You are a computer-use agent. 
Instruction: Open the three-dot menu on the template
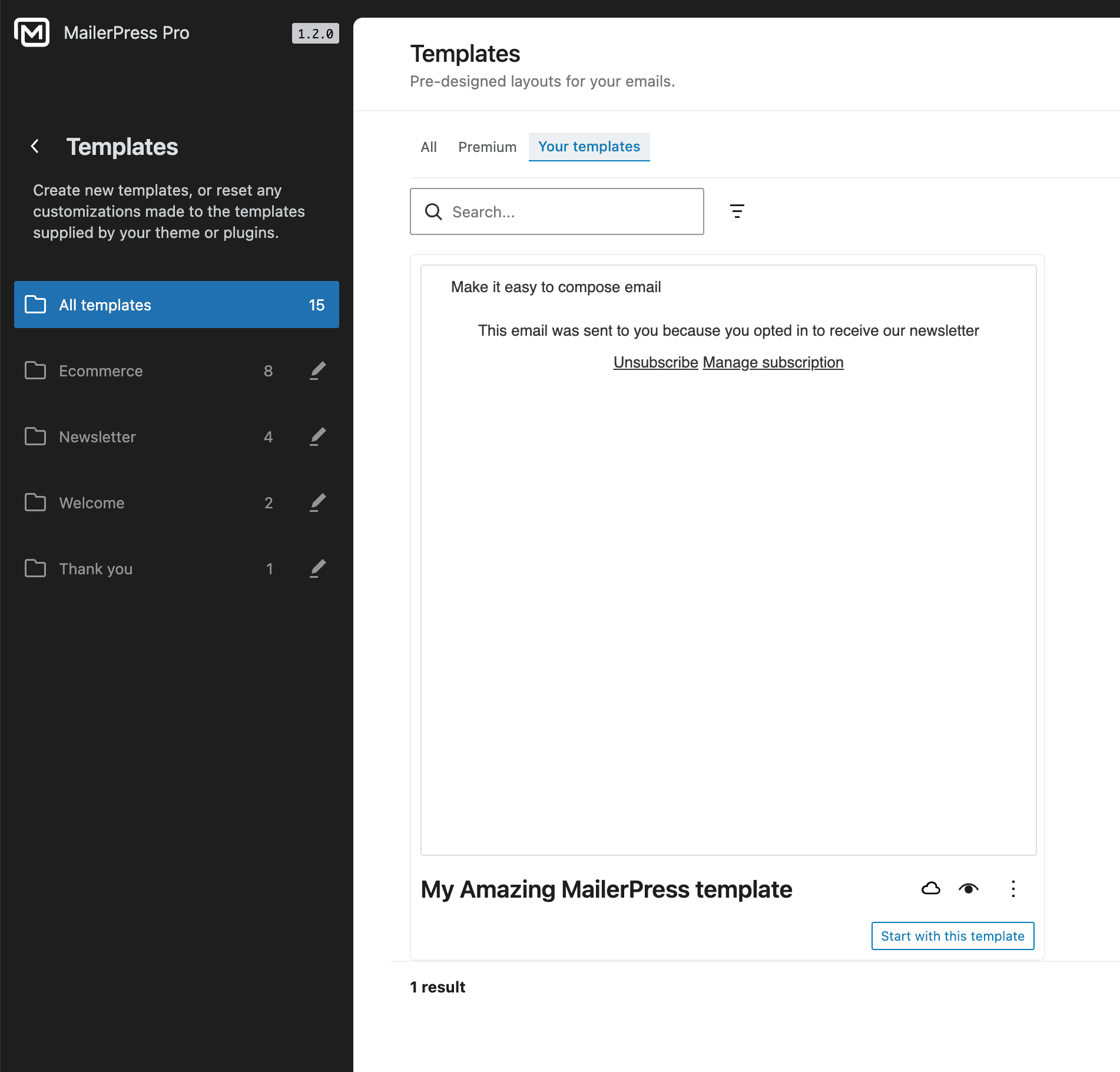pos(1013,889)
